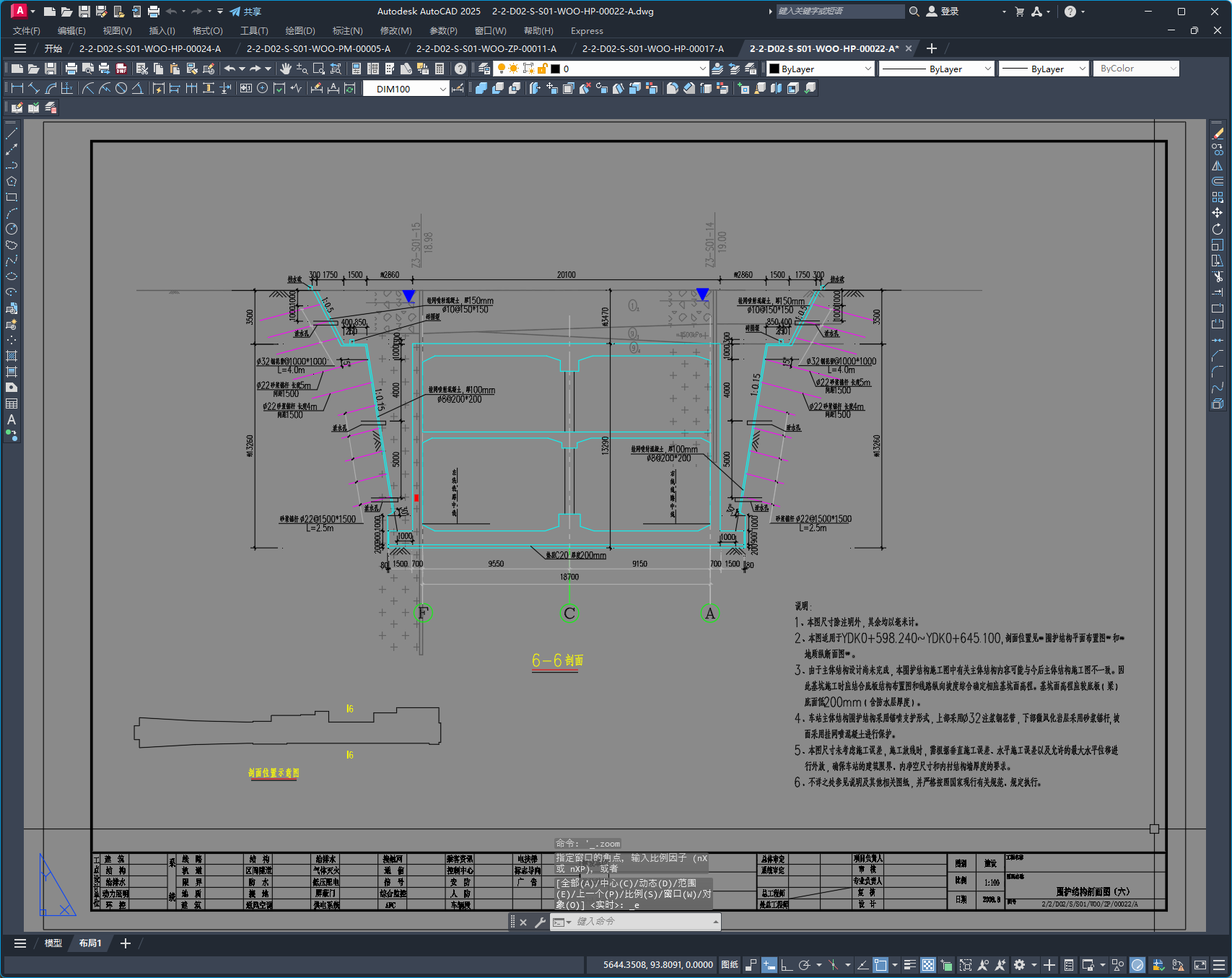
Task: Switch to the 模型 model tab
Action: click(53, 943)
